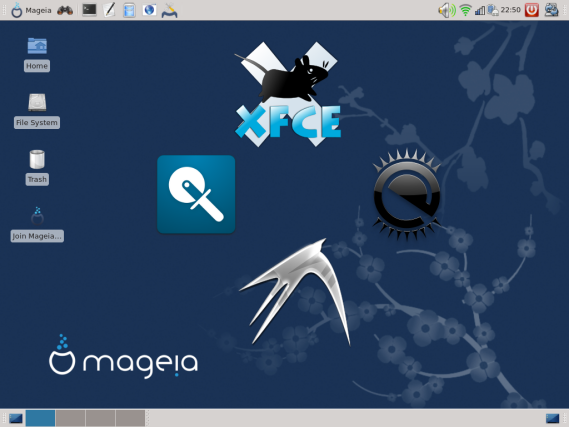Viewport: 569px width, 427px height.
Task: Switch to the fourth workspace
Action: pyautogui.click(x=130, y=418)
